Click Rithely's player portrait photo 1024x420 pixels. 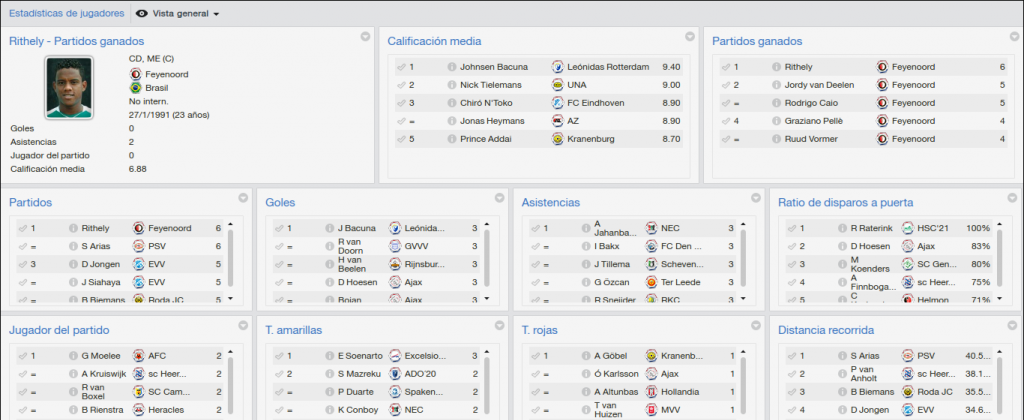tap(69, 88)
